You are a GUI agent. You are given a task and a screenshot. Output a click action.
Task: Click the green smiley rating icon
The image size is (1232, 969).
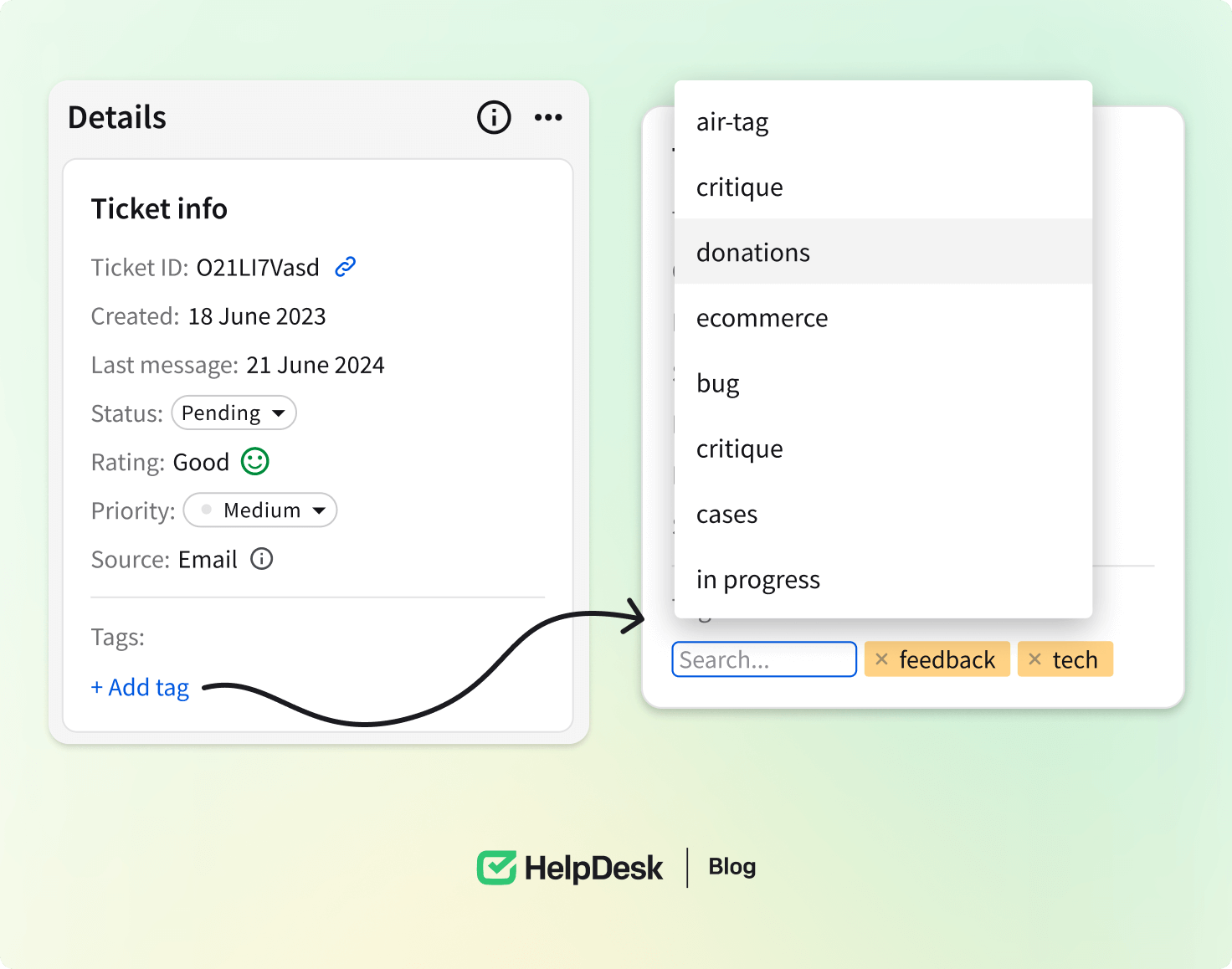click(x=255, y=461)
